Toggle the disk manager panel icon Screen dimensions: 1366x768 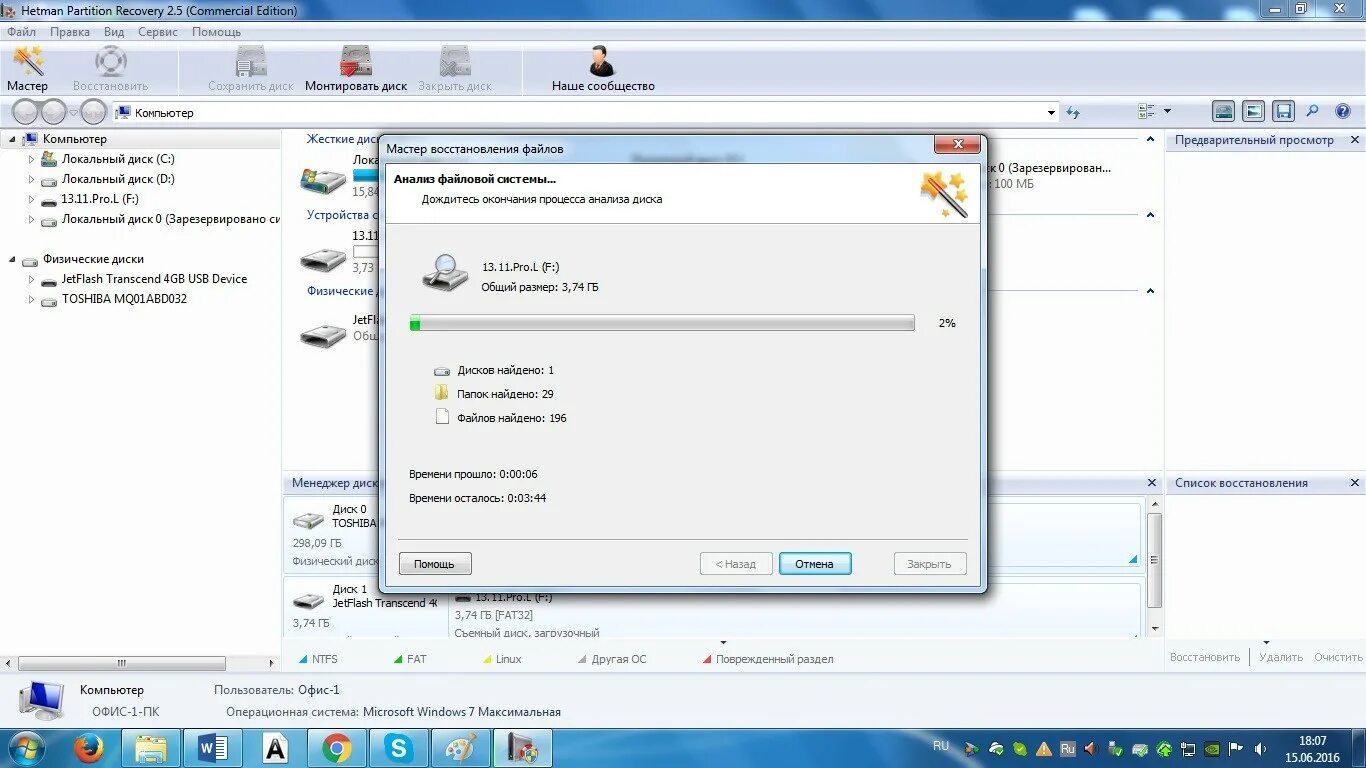pyautogui.click(x=1224, y=112)
